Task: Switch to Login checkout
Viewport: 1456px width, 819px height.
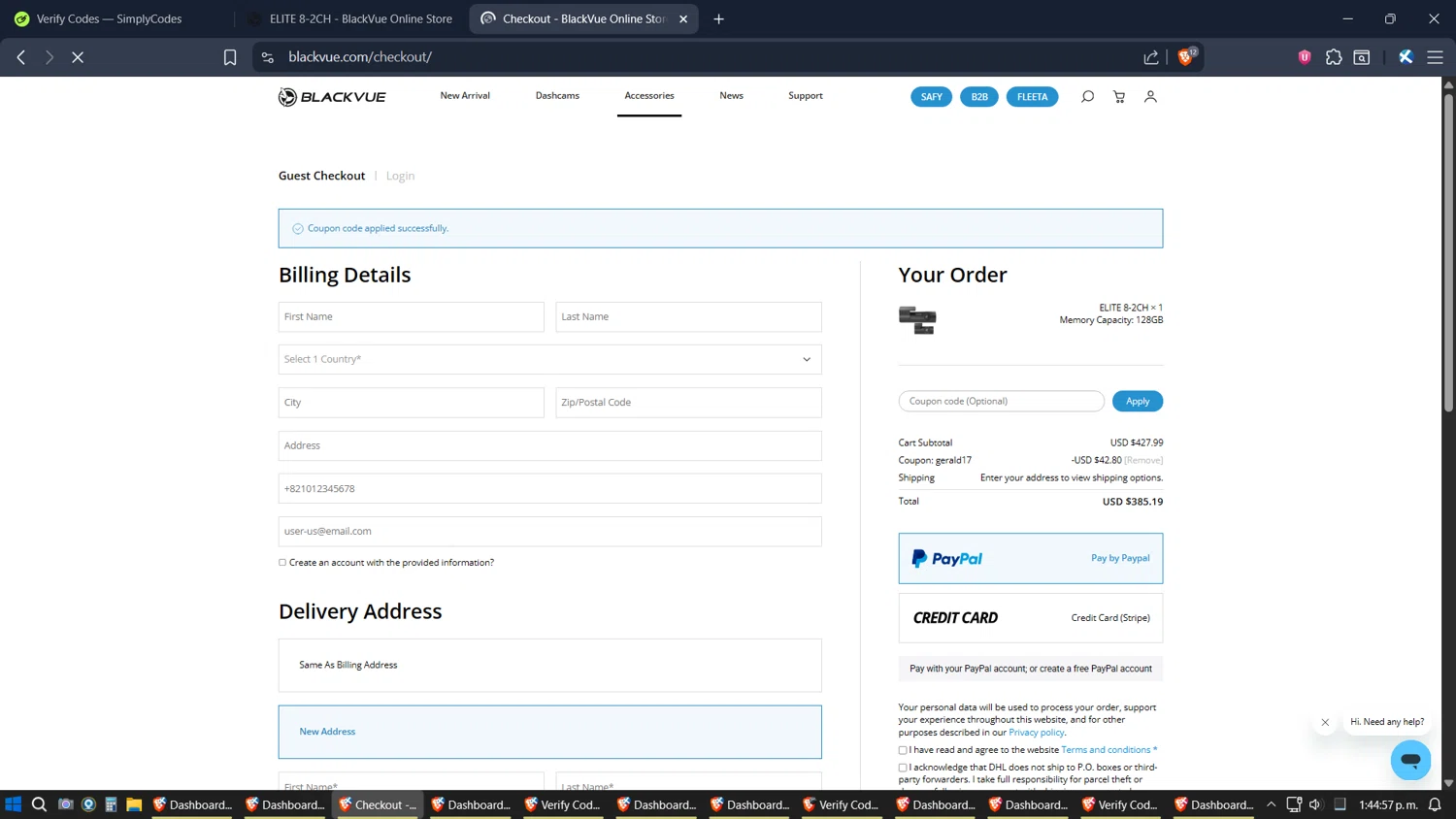Action: coord(400,176)
